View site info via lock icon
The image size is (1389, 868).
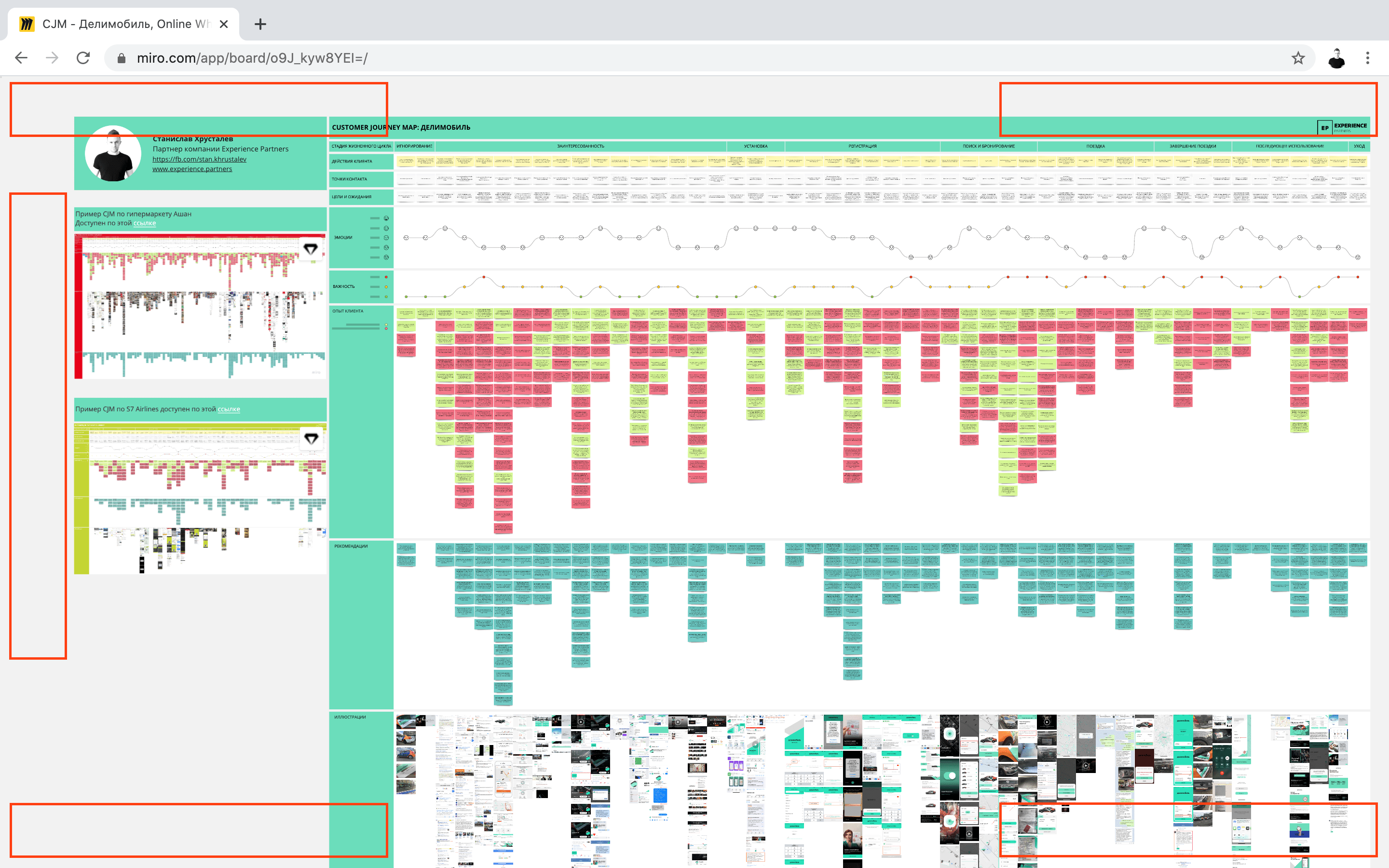click(x=121, y=58)
